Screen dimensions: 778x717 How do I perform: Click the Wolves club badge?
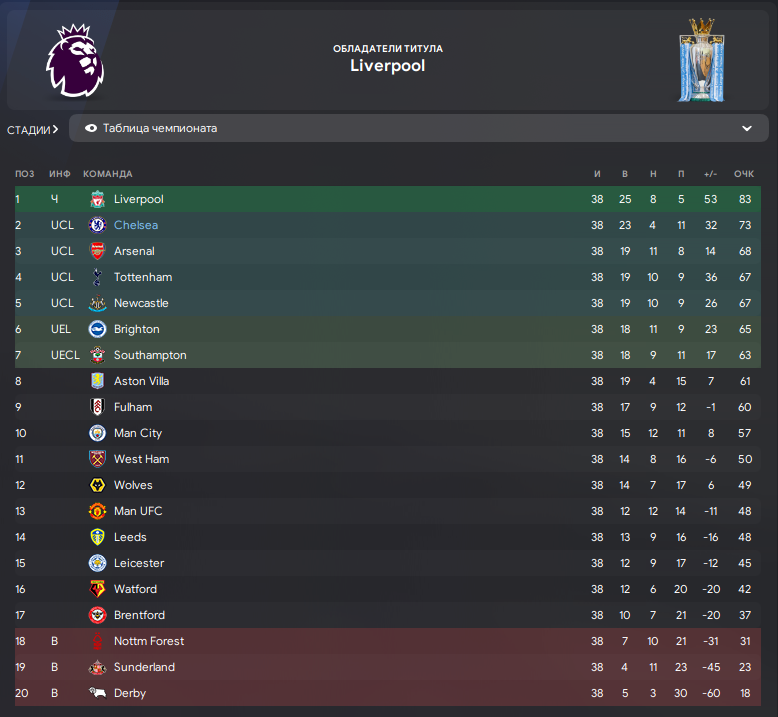97,485
